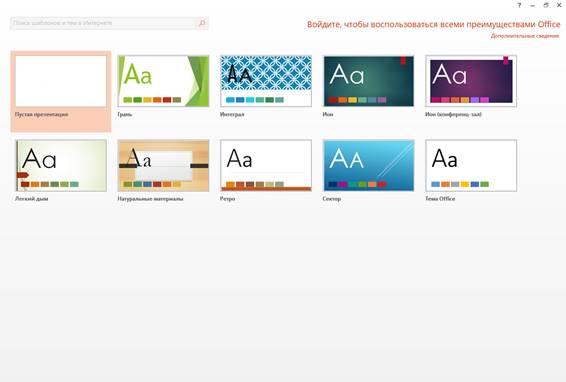Click the Дополнительные сведения link
The width and height of the screenshot is (566, 382).
point(524,36)
